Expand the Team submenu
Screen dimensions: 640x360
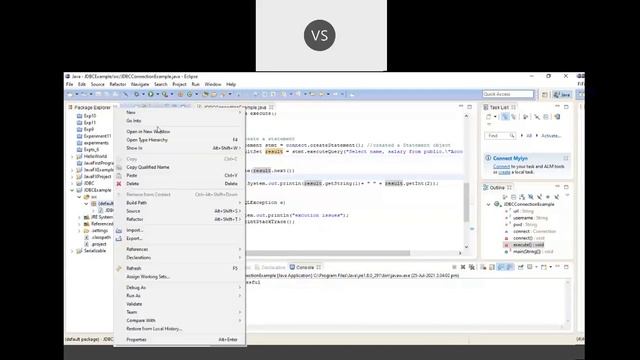click(180, 312)
